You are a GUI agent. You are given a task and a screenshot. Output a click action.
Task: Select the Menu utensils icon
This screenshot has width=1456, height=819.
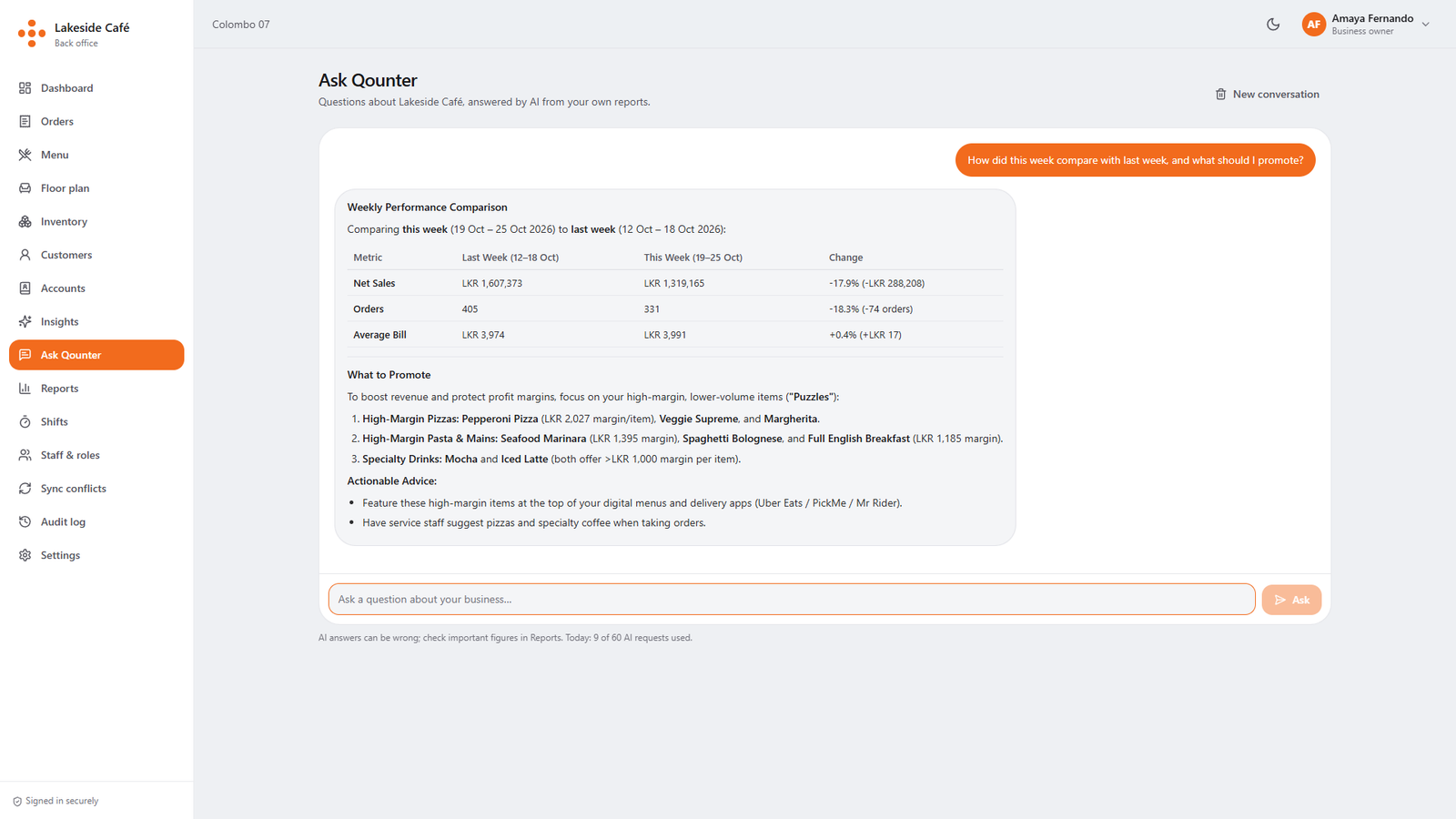(25, 155)
